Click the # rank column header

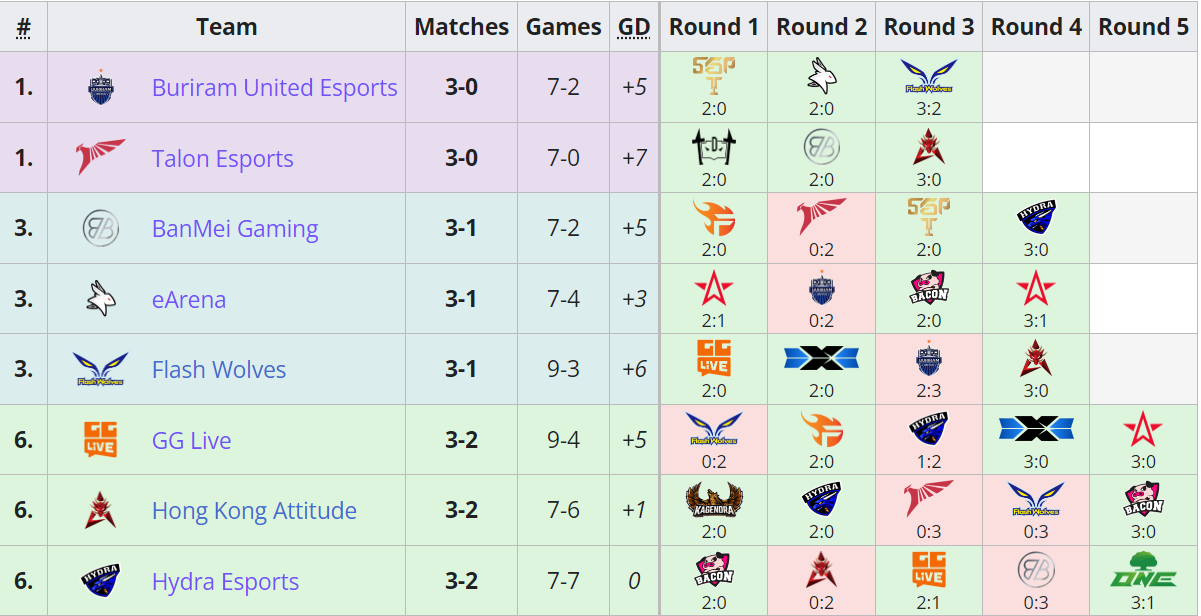point(23,27)
